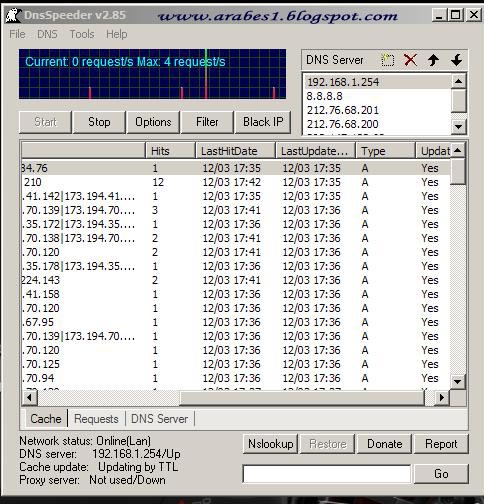Image resolution: width=484 pixels, height=504 pixels.
Task: Sort by LastUpdate column header
Action: coord(316,151)
